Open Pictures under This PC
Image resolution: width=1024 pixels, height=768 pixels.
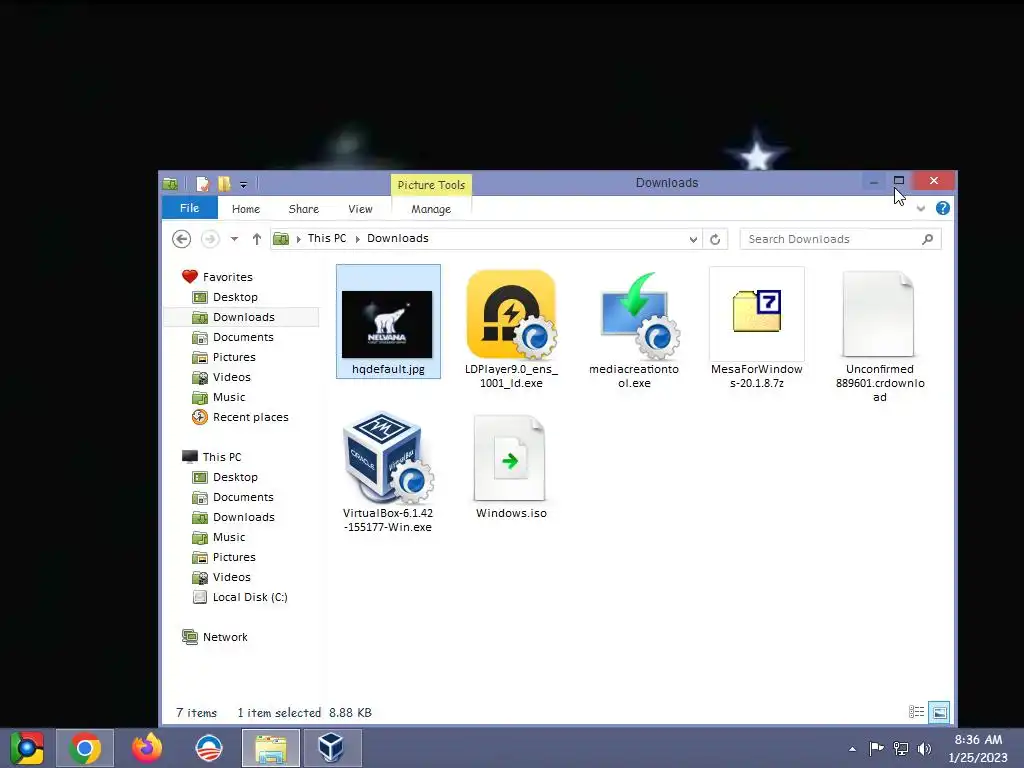[x=234, y=557]
